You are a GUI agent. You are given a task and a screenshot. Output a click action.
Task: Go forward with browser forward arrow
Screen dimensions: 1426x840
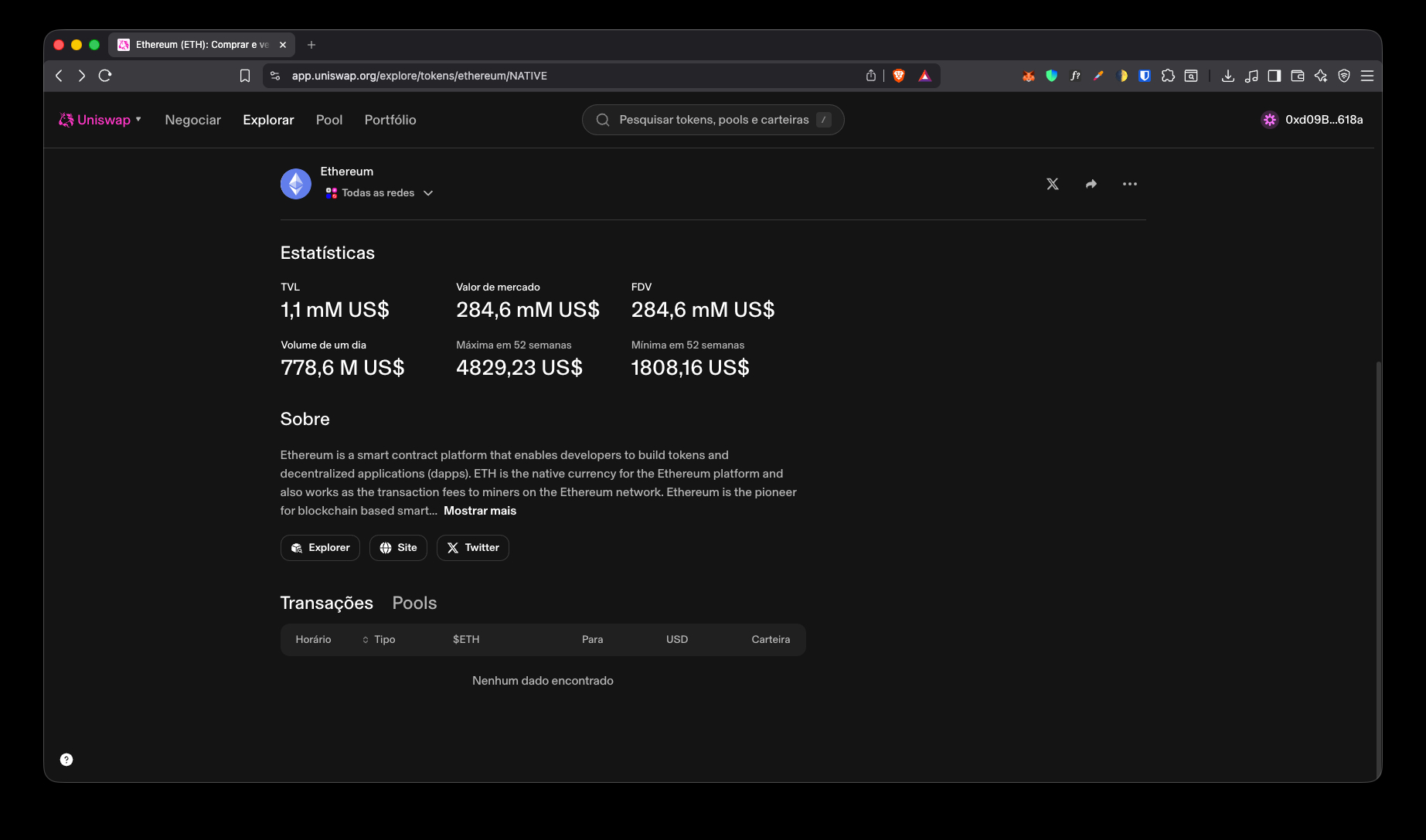82,76
